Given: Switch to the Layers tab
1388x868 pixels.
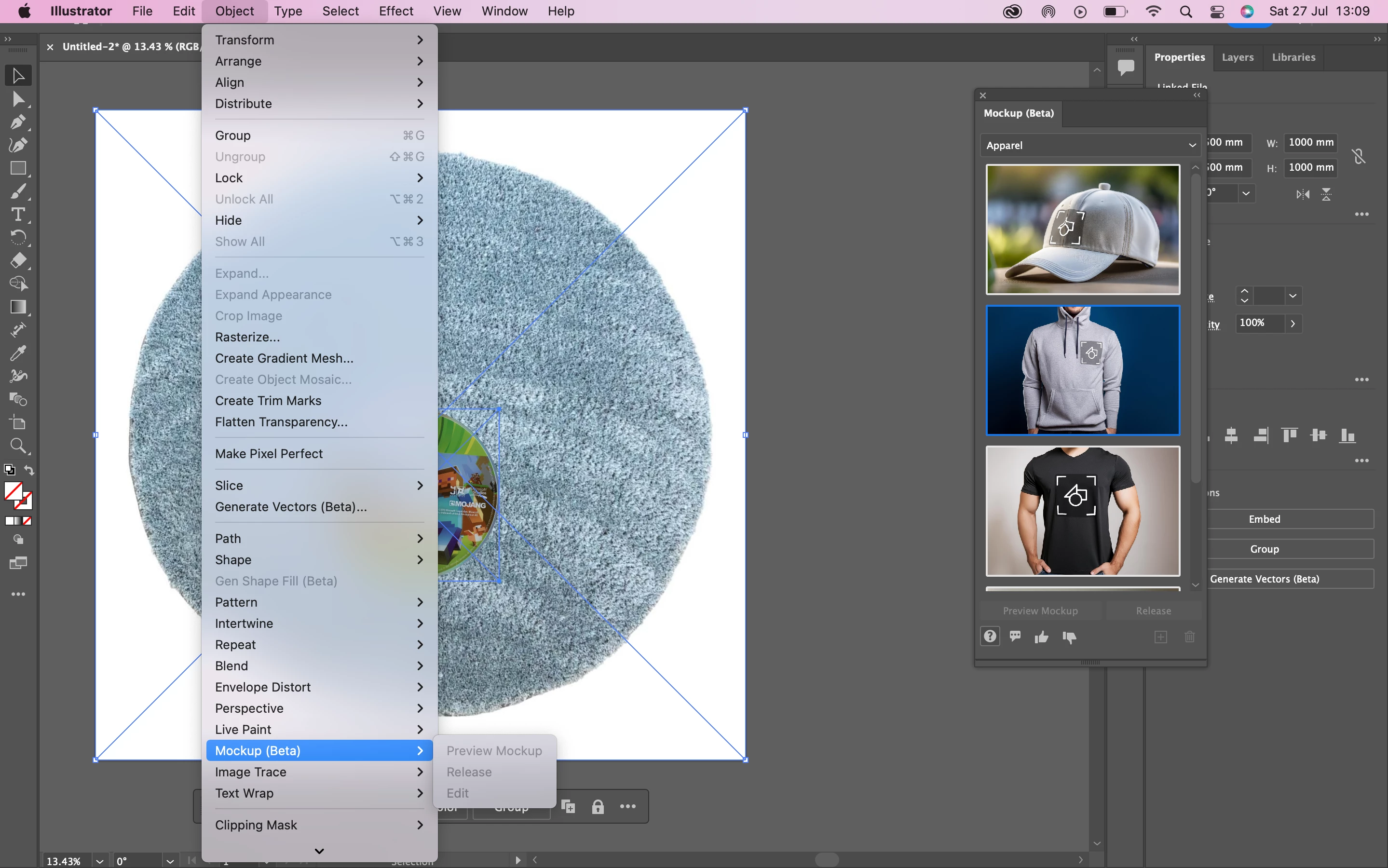Looking at the screenshot, I should (x=1237, y=57).
